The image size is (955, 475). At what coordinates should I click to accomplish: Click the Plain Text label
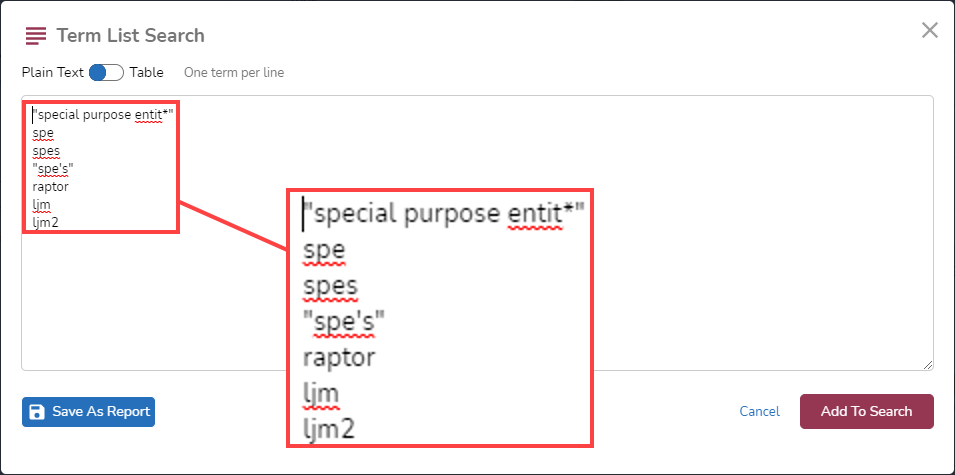tap(52, 72)
